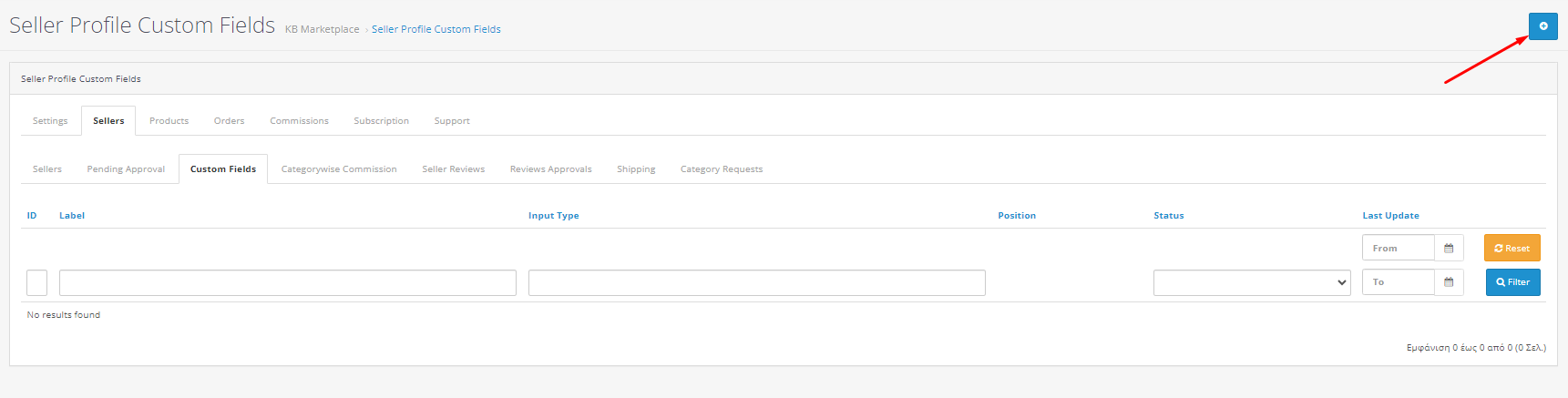Select the Custom Fields sub-tab
This screenshot has width=1568, height=398.
point(223,169)
